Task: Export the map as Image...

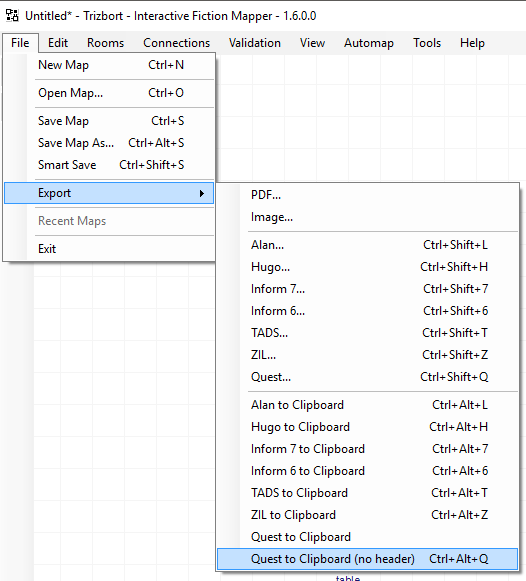Action: click(x=367, y=217)
